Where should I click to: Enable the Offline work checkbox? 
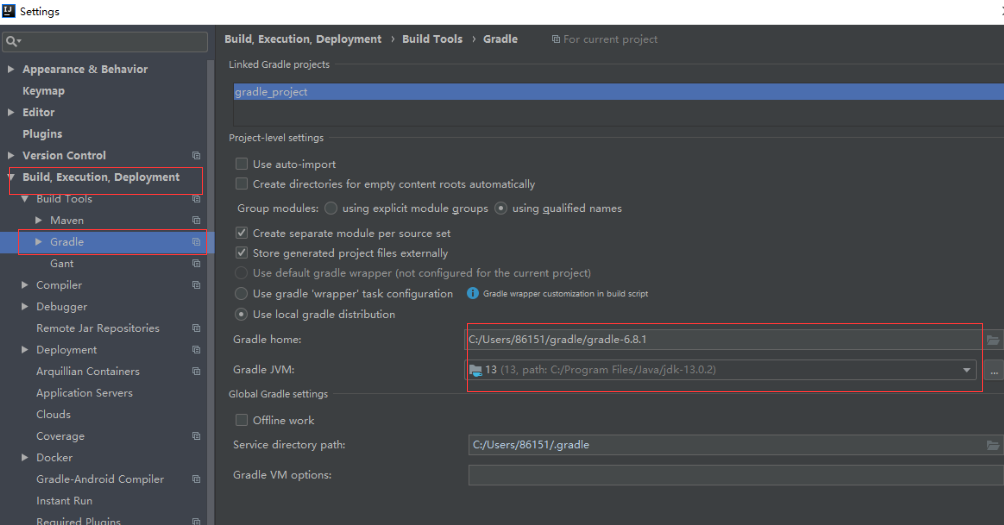(241, 420)
